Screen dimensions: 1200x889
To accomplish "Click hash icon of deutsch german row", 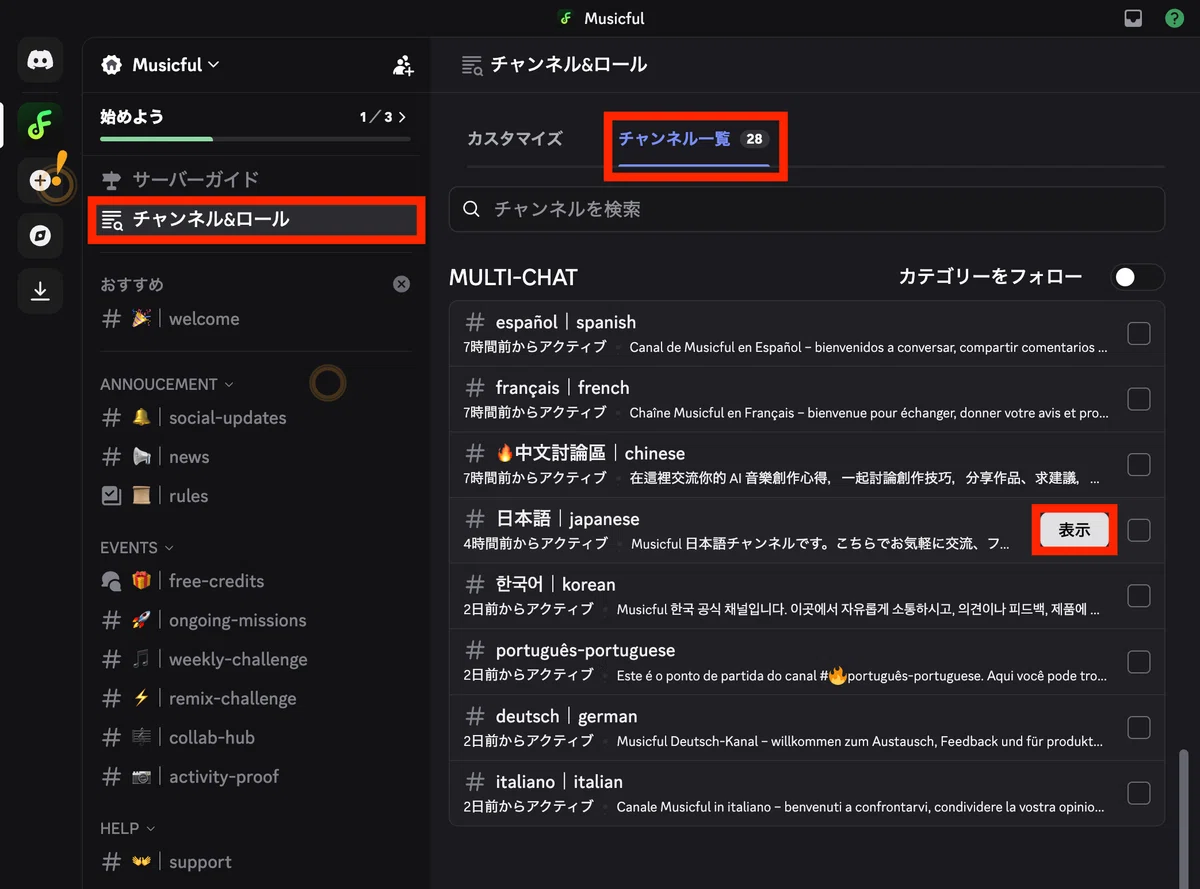I will [x=475, y=716].
